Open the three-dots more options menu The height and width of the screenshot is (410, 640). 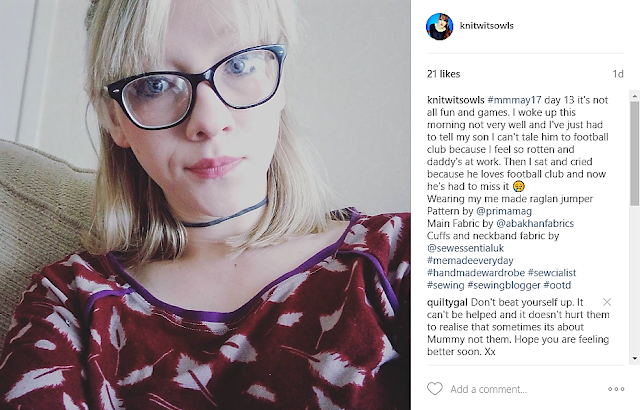coord(616,389)
